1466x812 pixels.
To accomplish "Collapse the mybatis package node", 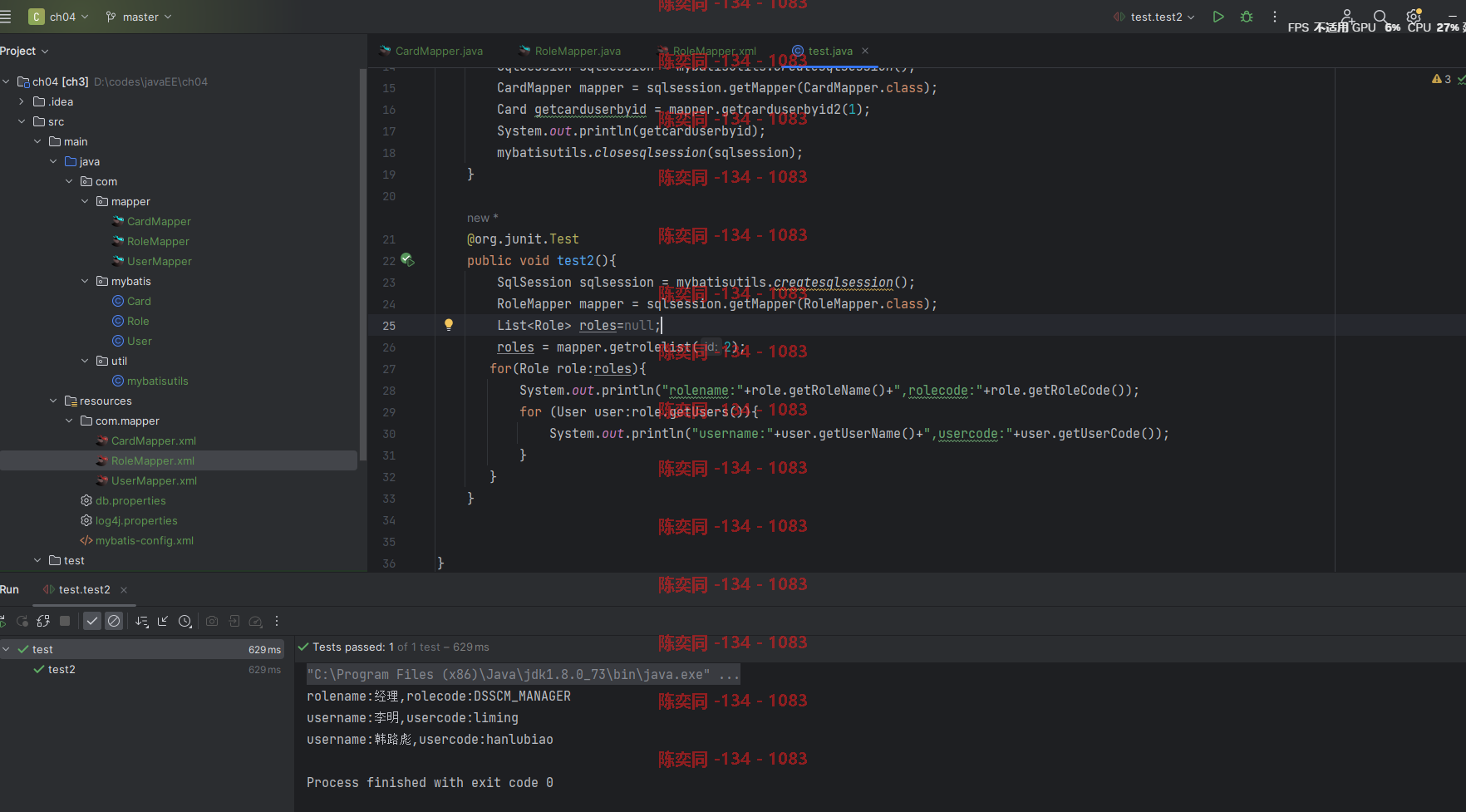I will pyautogui.click(x=85, y=281).
